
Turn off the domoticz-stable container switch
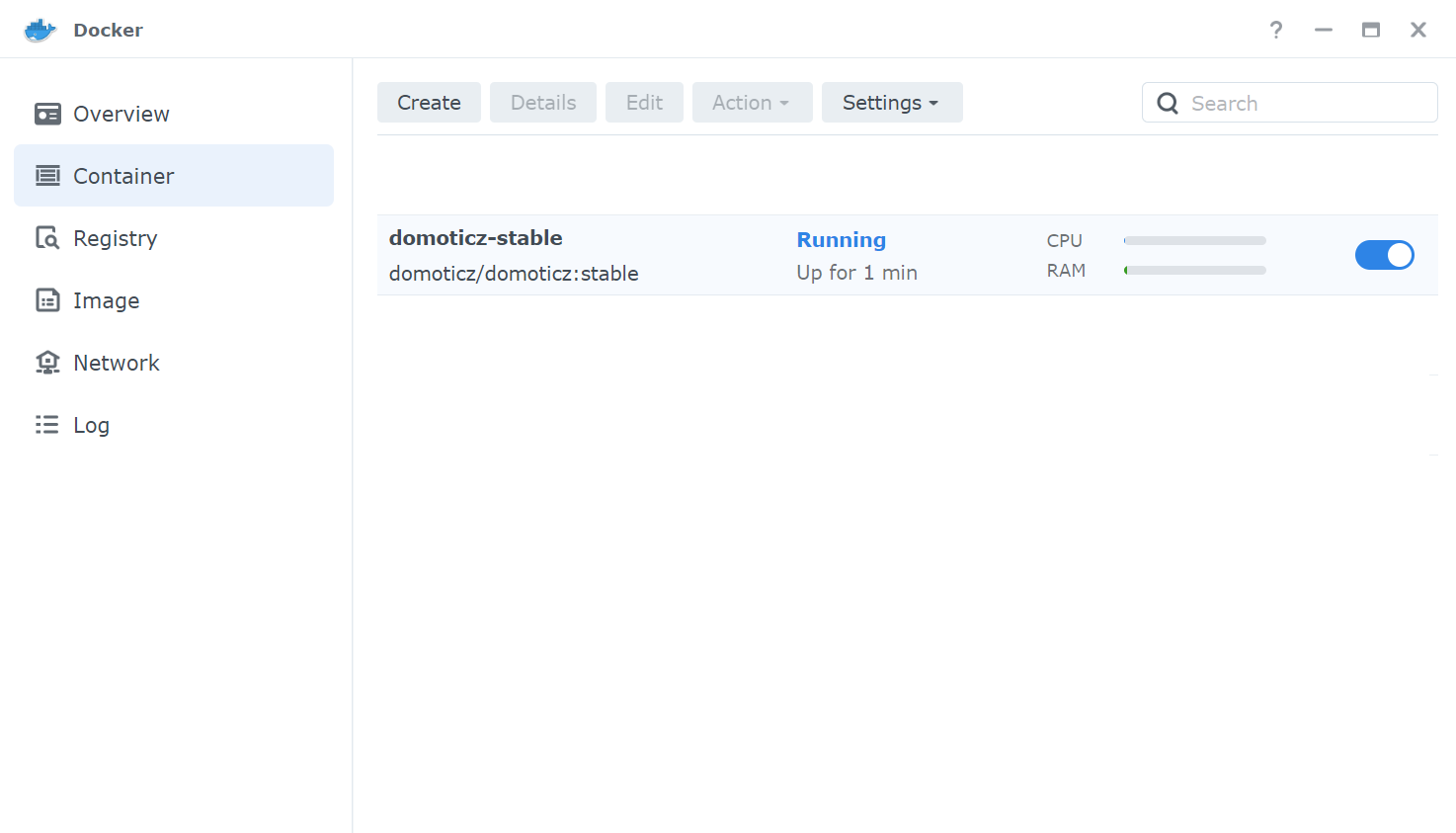click(1384, 255)
